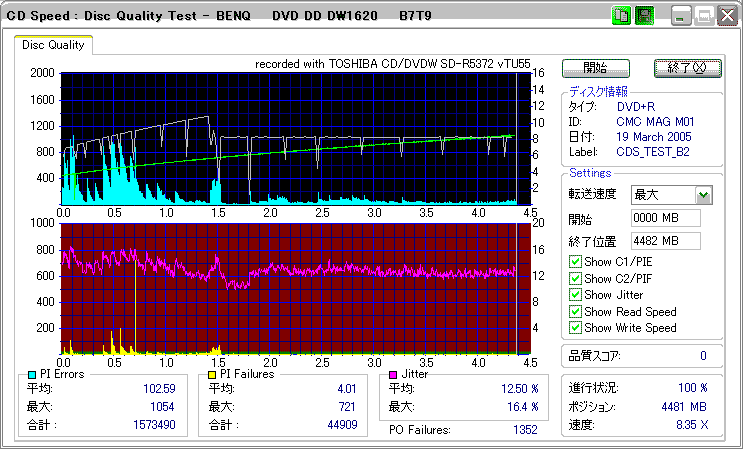Viewport: 743px width, 449px height.
Task: Click the disc ID CMC MAG M01
Action: 655,122
